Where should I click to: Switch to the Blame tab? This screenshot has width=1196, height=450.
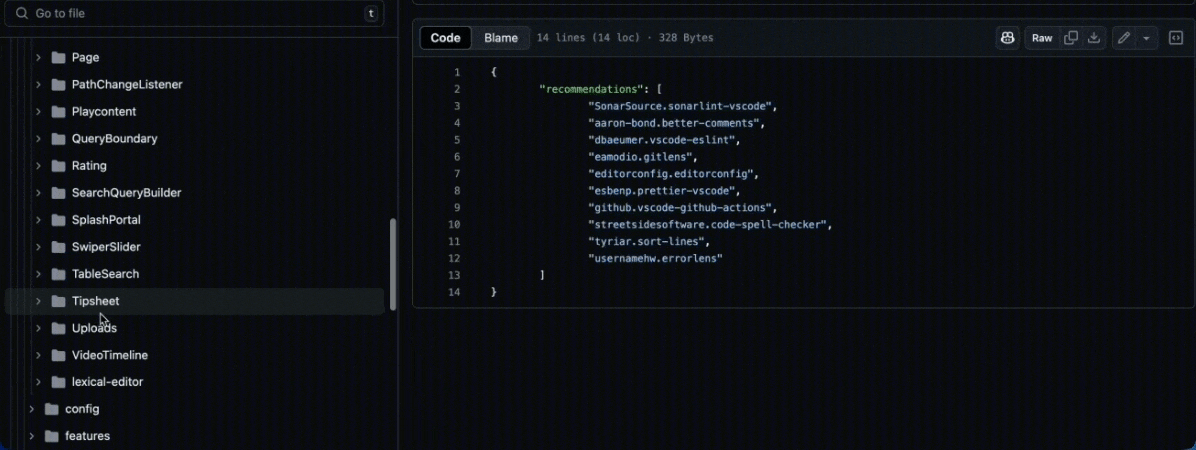pyautogui.click(x=501, y=37)
